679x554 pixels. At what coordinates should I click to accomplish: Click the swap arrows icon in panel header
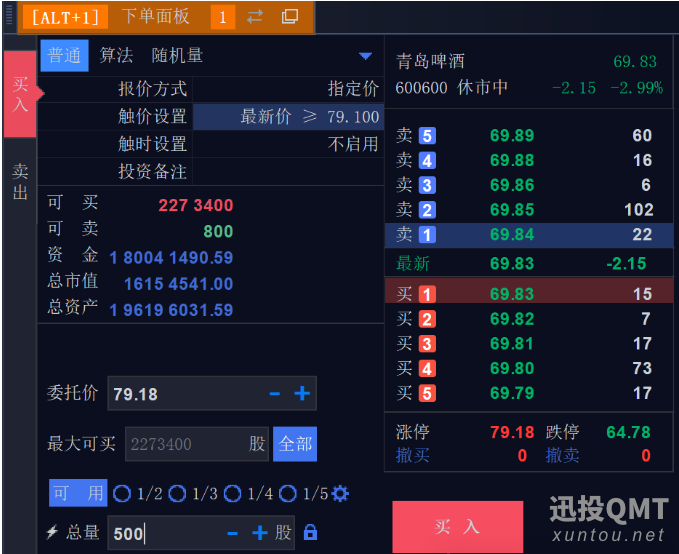point(255,17)
